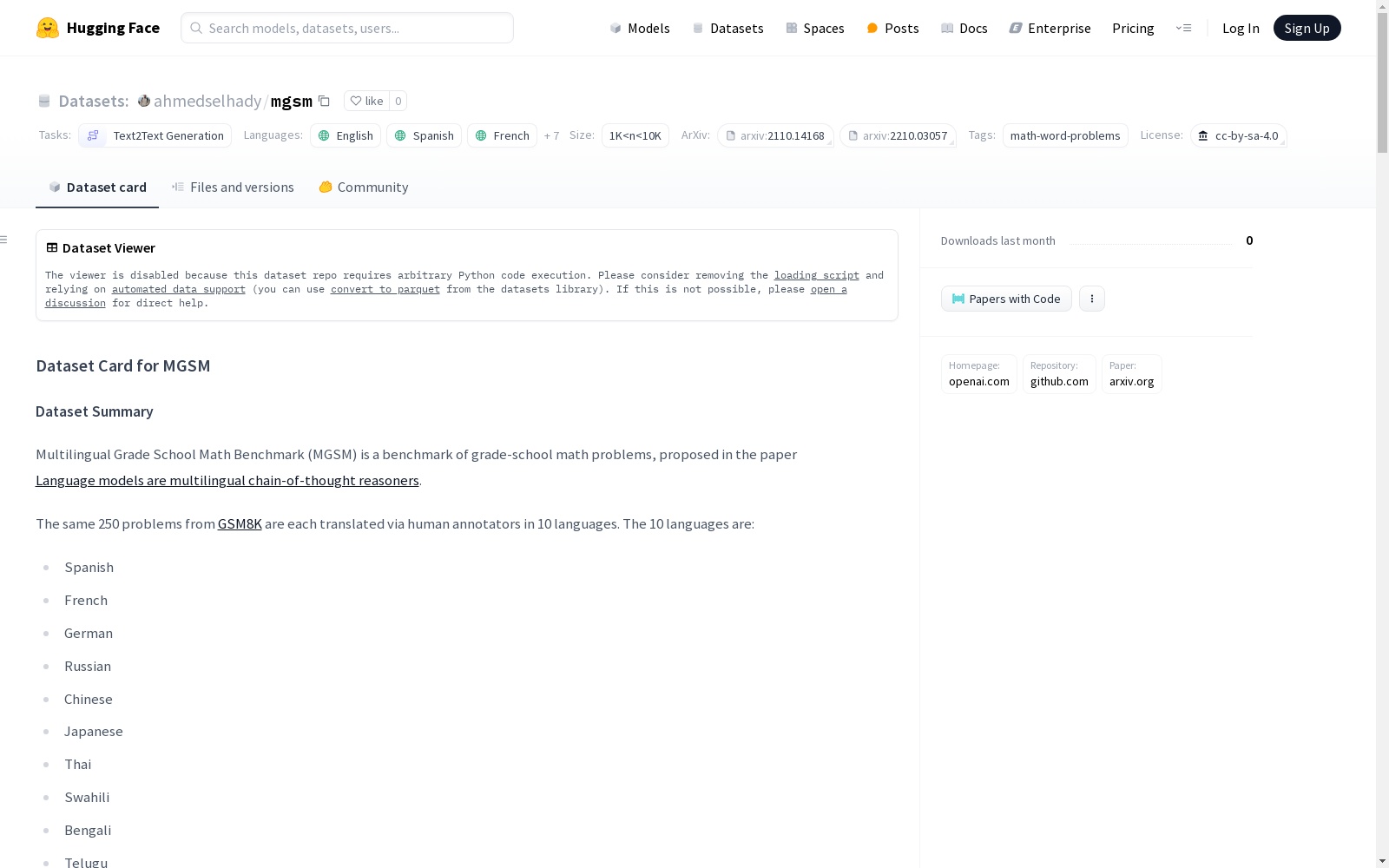1389x868 pixels.
Task: Focus the search models and datasets field
Action: pos(347,28)
